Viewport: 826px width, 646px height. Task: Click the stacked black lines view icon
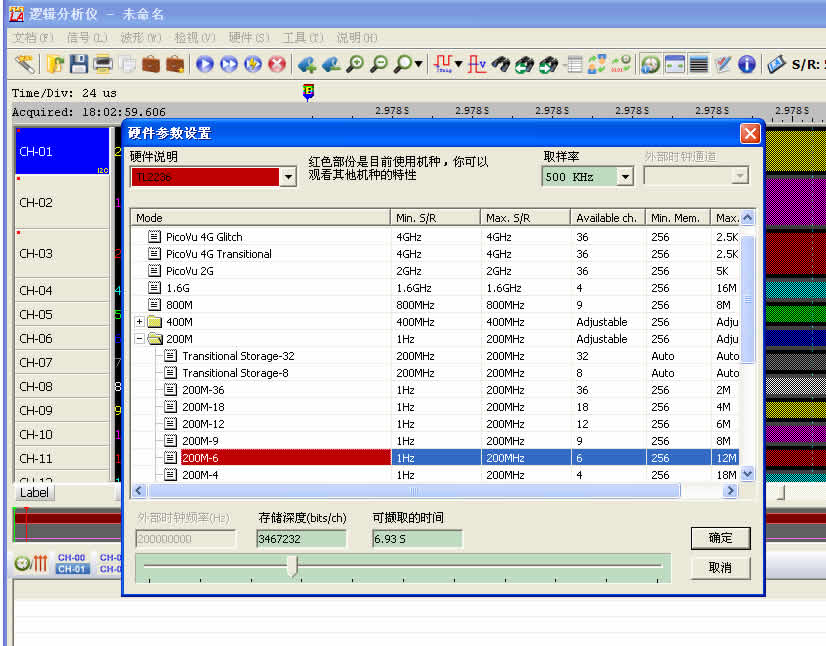(x=699, y=64)
